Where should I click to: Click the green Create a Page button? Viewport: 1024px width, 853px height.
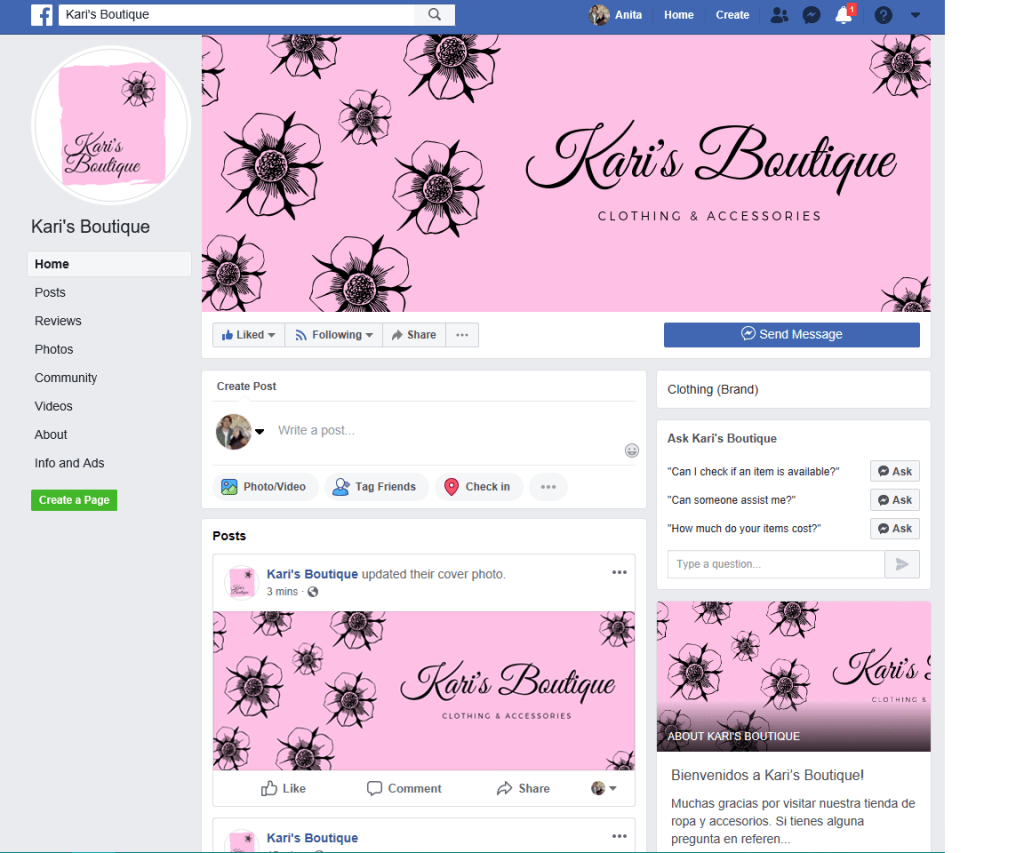pyautogui.click(x=74, y=500)
